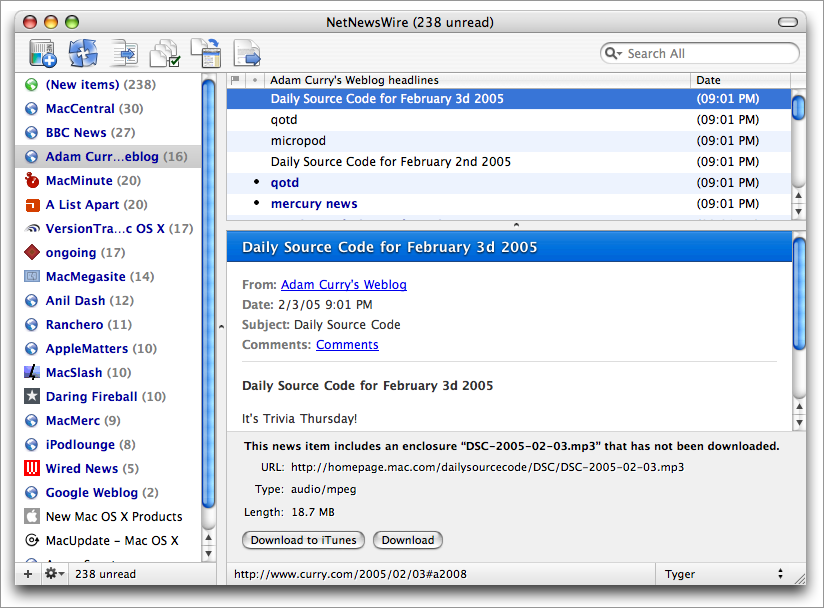Select the iPodlounge subscription
824x608 pixels.
[x=108, y=445]
